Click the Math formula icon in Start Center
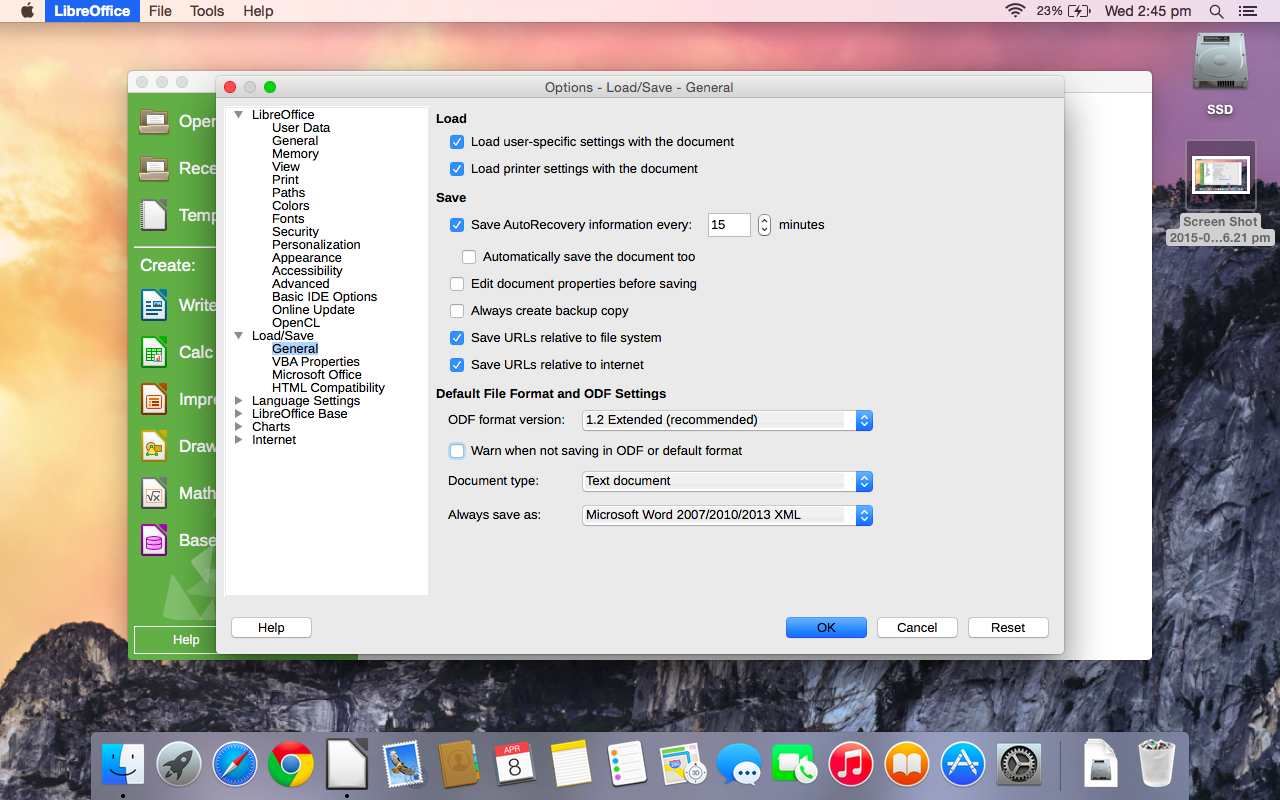The width and height of the screenshot is (1280, 800). 154,493
